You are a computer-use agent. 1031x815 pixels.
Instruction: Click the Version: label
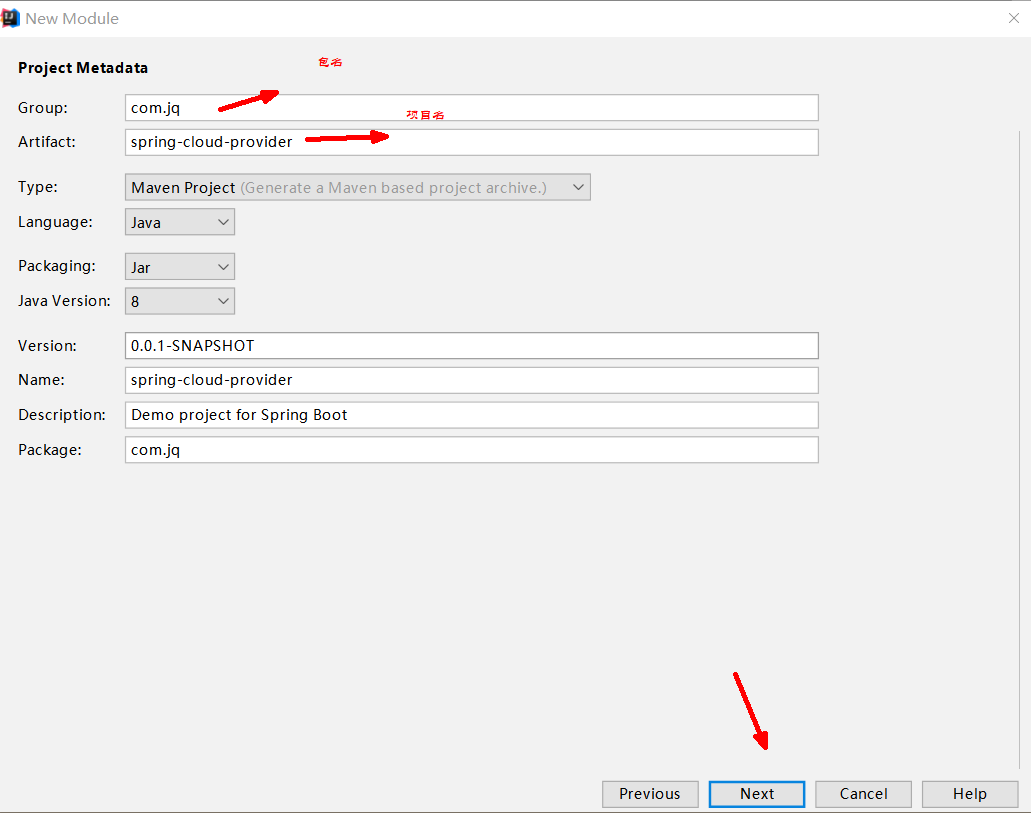[47, 346]
